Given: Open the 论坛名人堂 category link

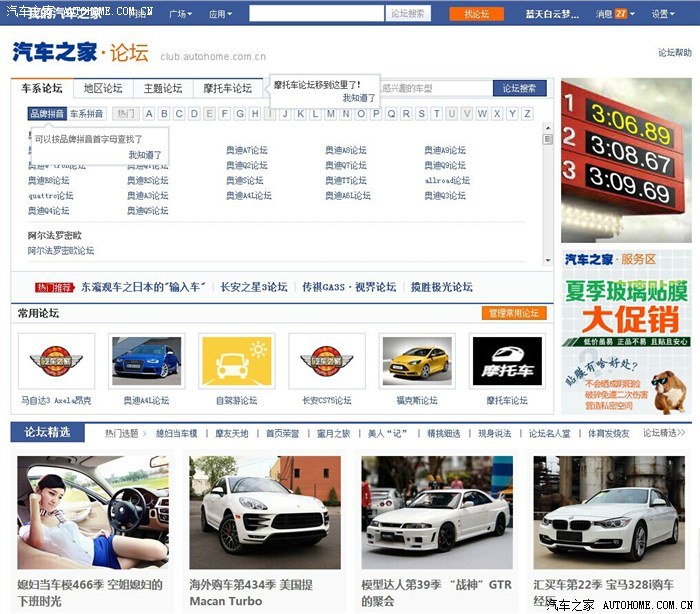Looking at the screenshot, I should pyautogui.click(x=550, y=433).
